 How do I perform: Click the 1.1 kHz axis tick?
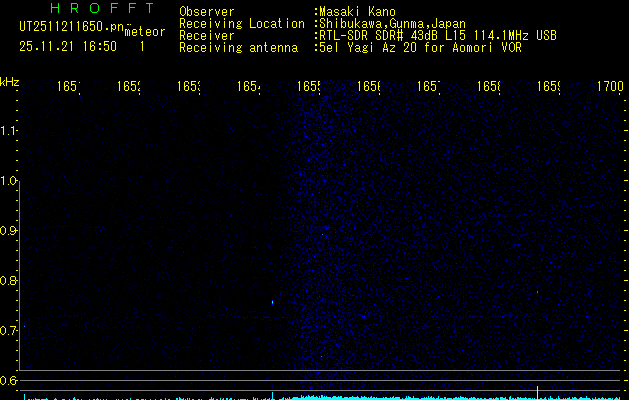pos(8,131)
